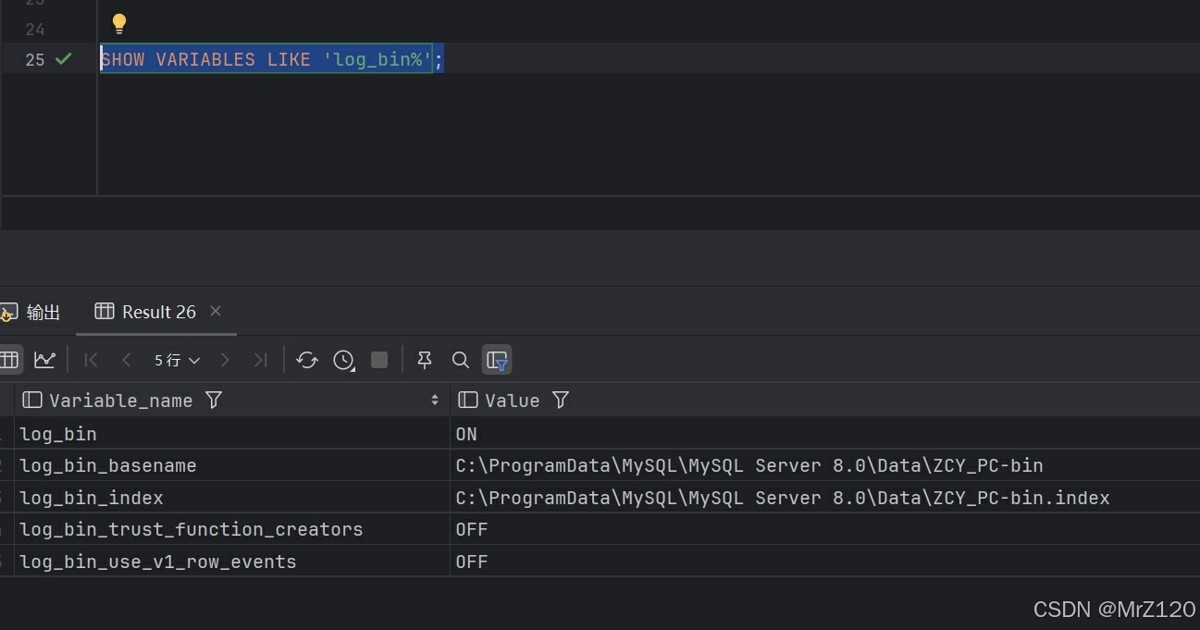Open search in result grid
This screenshot has width=1200, height=630.
460,360
